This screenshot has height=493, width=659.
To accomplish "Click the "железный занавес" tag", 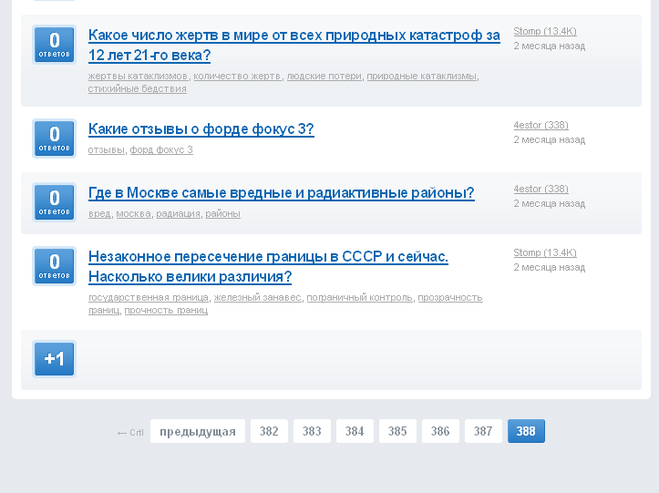I will [x=257, y=297].
